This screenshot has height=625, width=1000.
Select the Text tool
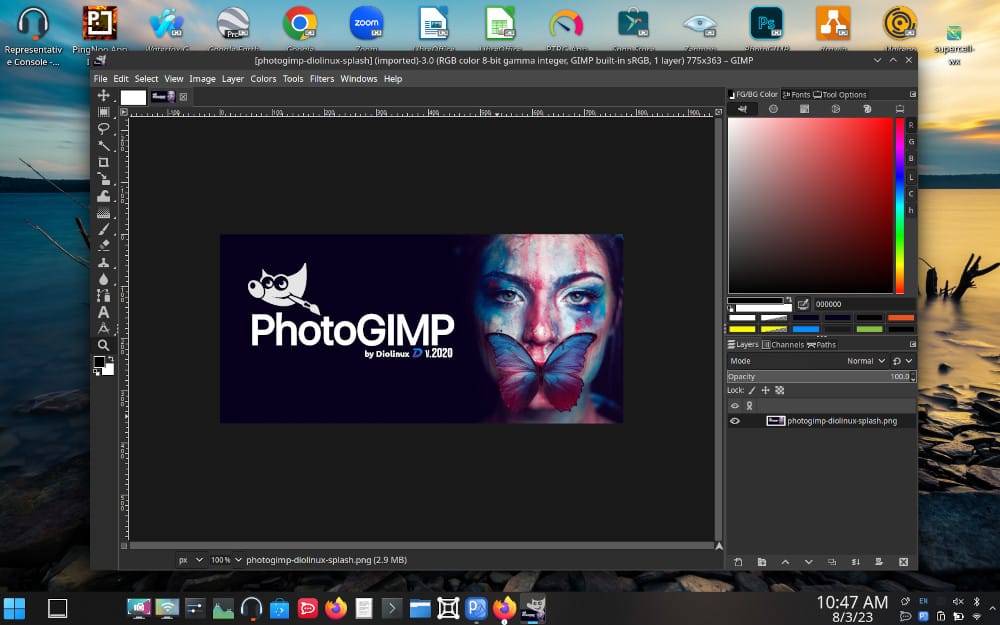103,312
